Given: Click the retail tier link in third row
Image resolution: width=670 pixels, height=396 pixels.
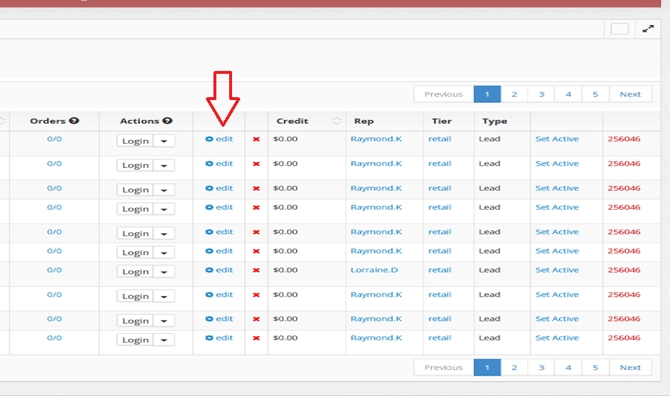Looking at the screenshot, I should pos(440,188).
